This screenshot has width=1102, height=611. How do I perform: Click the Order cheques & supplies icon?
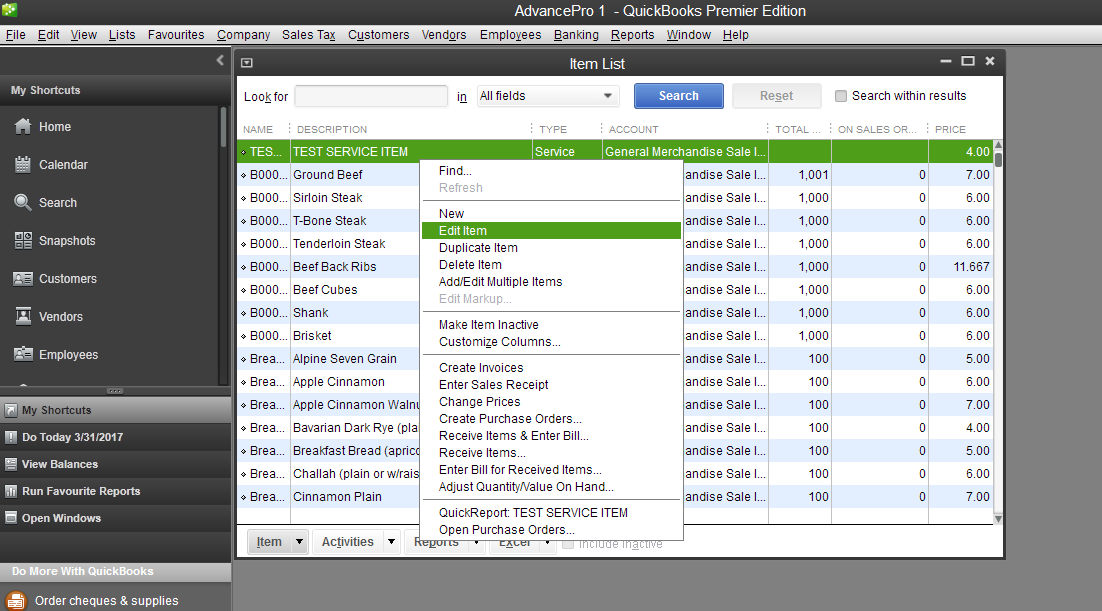pos(16,600)
